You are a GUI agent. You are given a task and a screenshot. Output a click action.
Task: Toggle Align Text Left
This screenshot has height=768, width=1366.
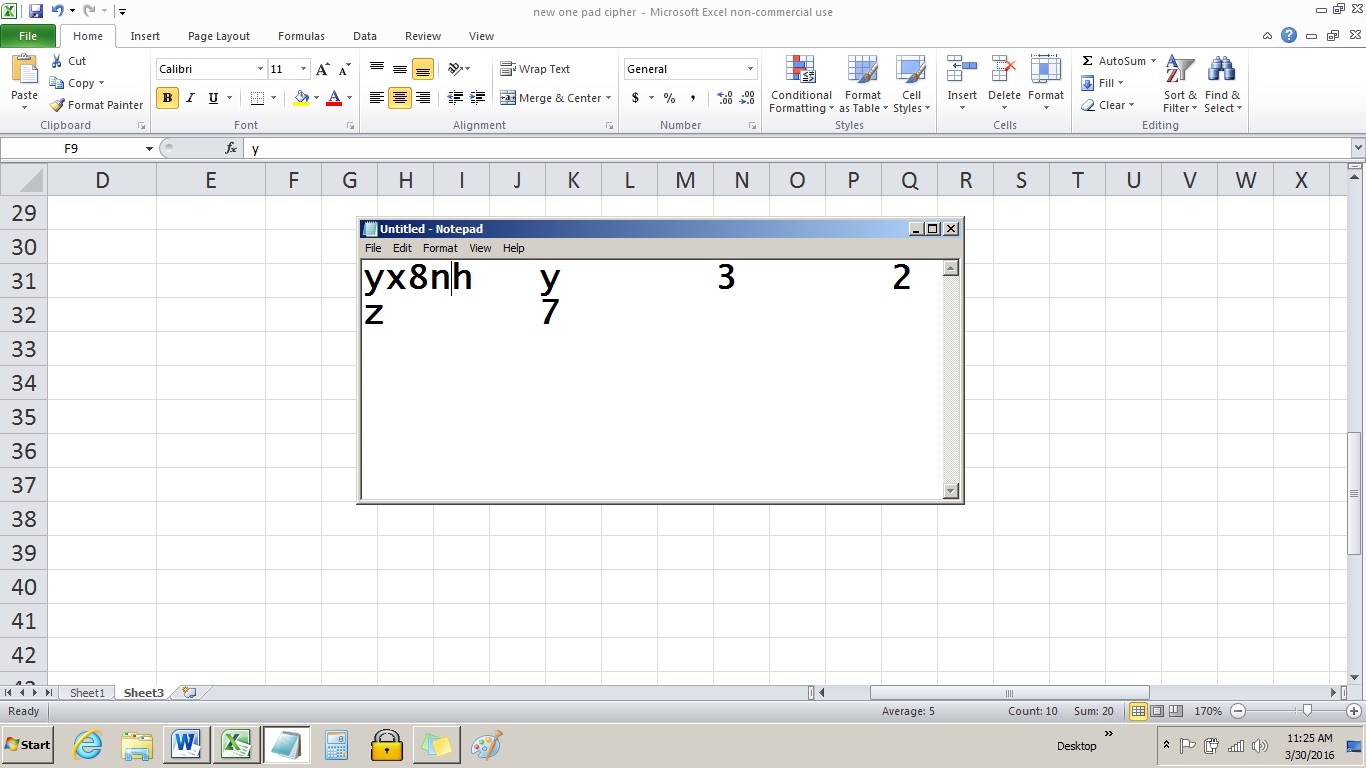point(377,98)
